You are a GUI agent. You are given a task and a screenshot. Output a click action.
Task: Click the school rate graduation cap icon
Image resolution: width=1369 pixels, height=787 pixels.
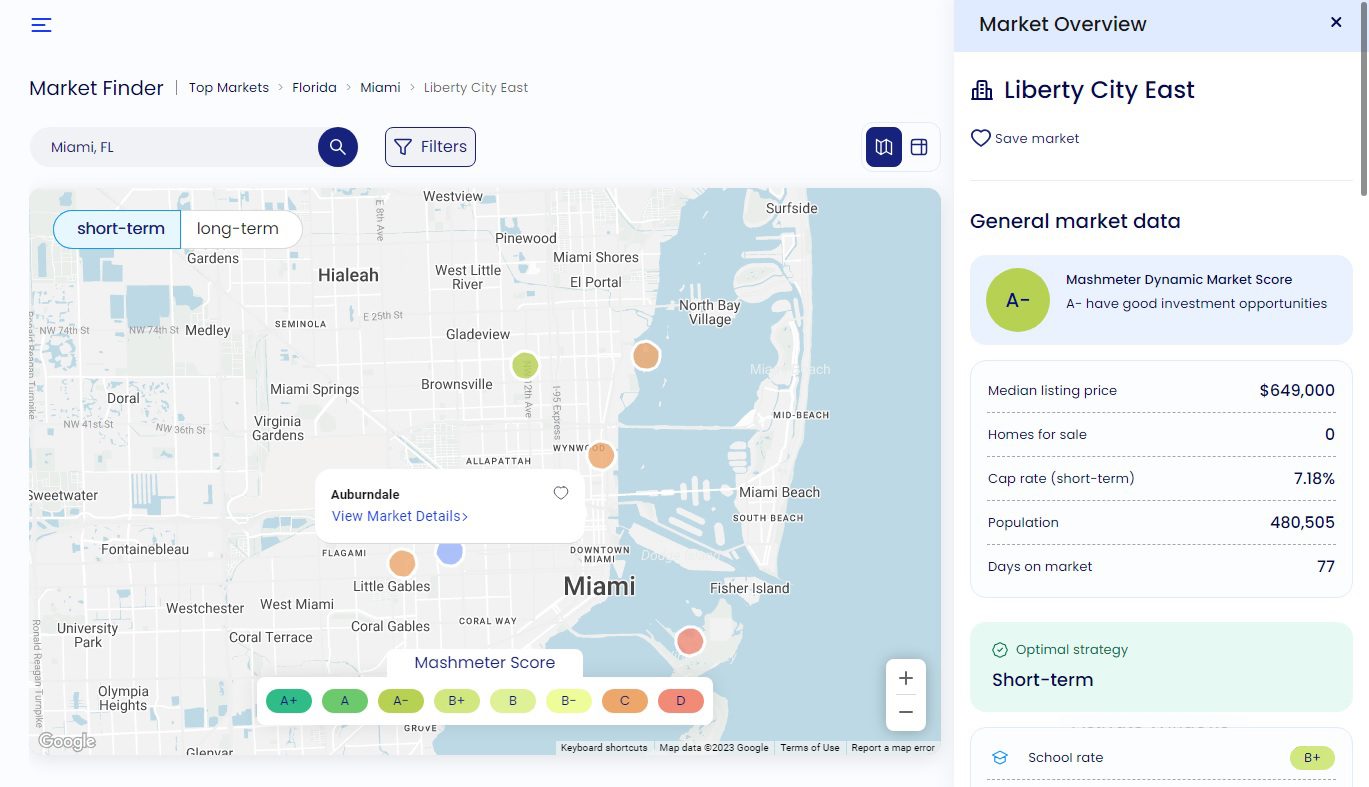[x=1000, y=757]
